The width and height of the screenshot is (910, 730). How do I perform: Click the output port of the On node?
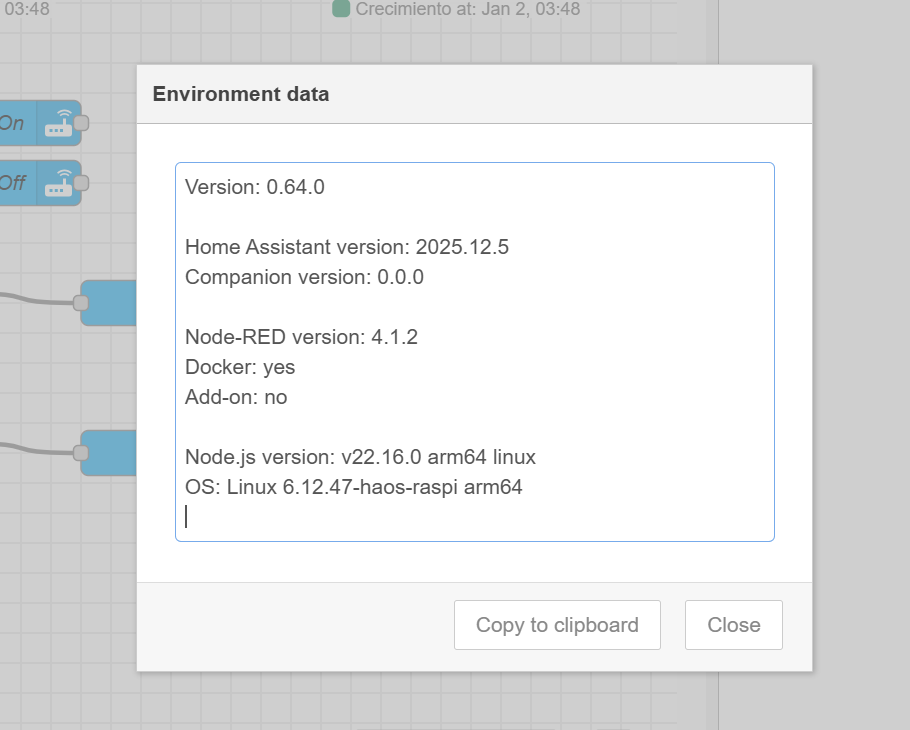[82, 123]
